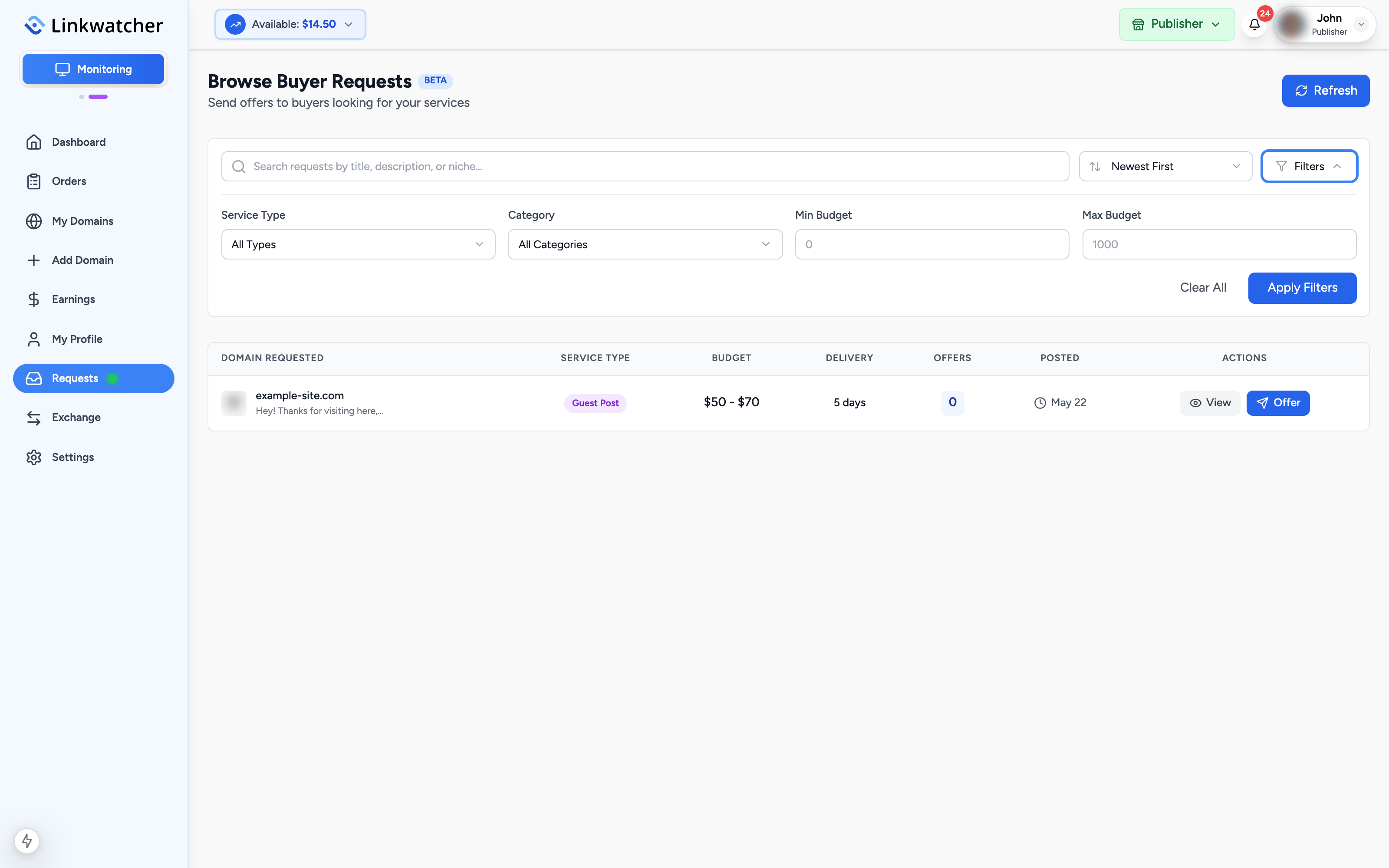The width and height of the screenshot is (1389, 868).
Task: Click the Domain Requested column header
Action: coord(272,358)
